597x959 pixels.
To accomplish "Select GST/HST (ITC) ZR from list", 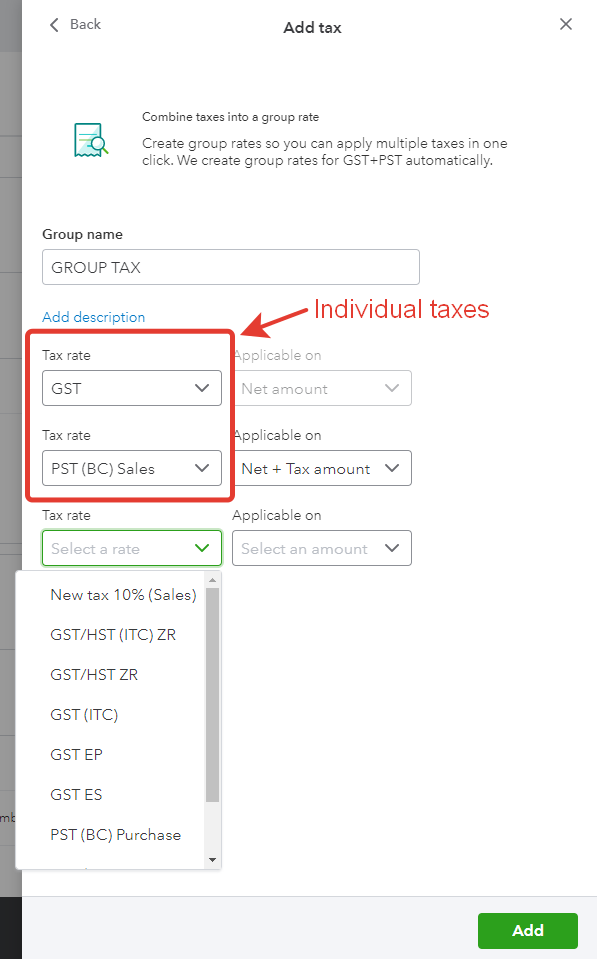I will (x=111, y=635).
